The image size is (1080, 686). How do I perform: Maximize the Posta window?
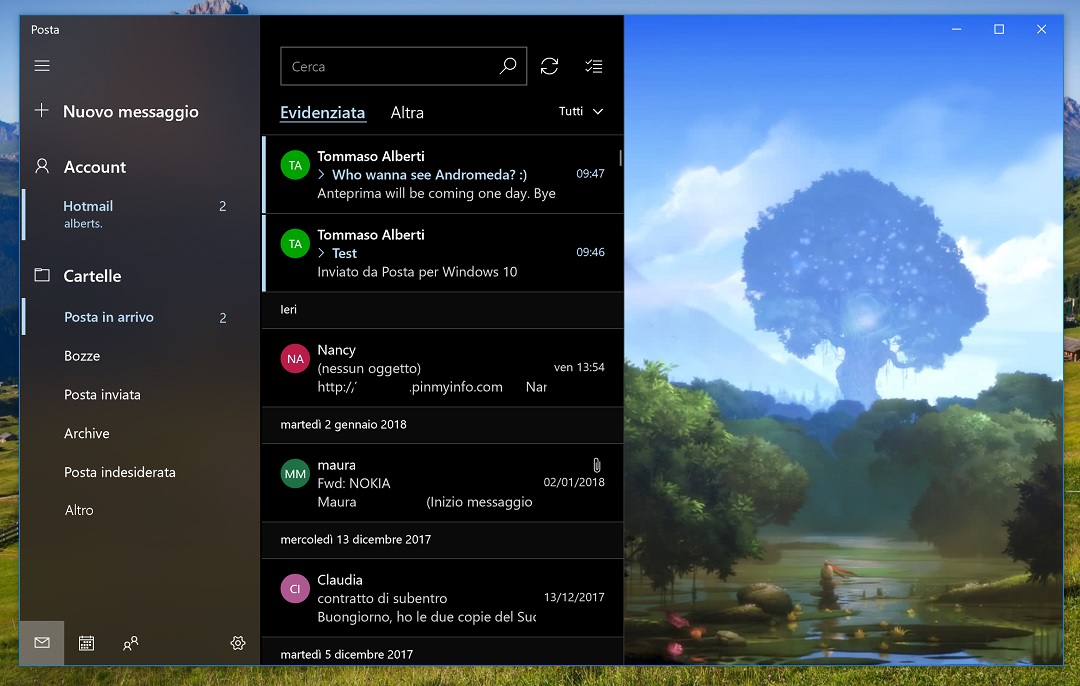[999, 29]
